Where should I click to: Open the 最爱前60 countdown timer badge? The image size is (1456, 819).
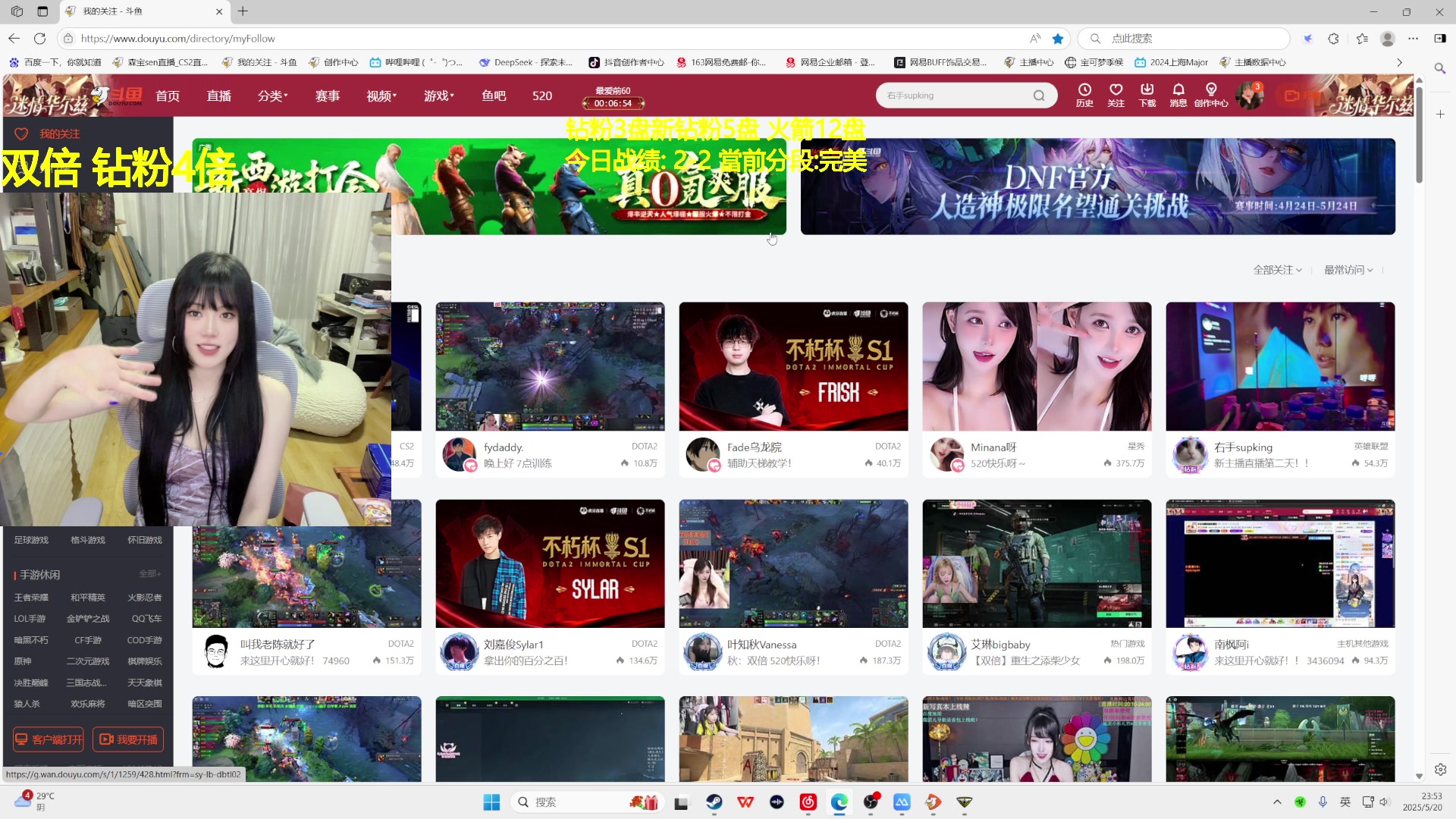(613, 97)
